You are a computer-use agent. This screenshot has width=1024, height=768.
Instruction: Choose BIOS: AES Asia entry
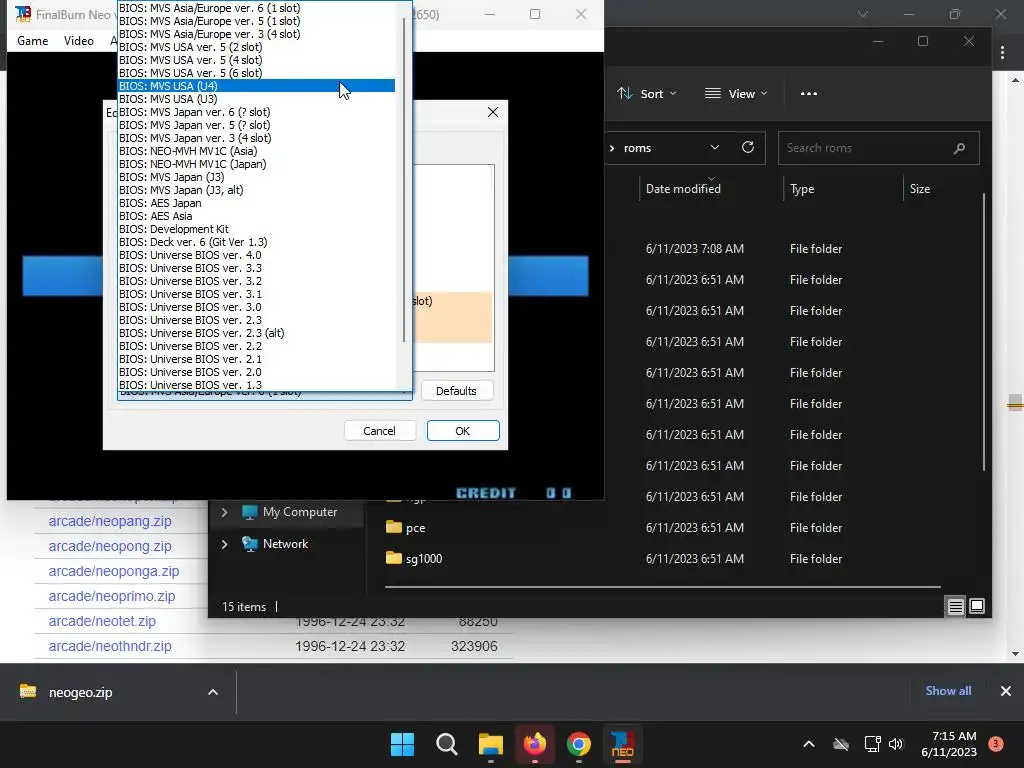tap(256, 216)
